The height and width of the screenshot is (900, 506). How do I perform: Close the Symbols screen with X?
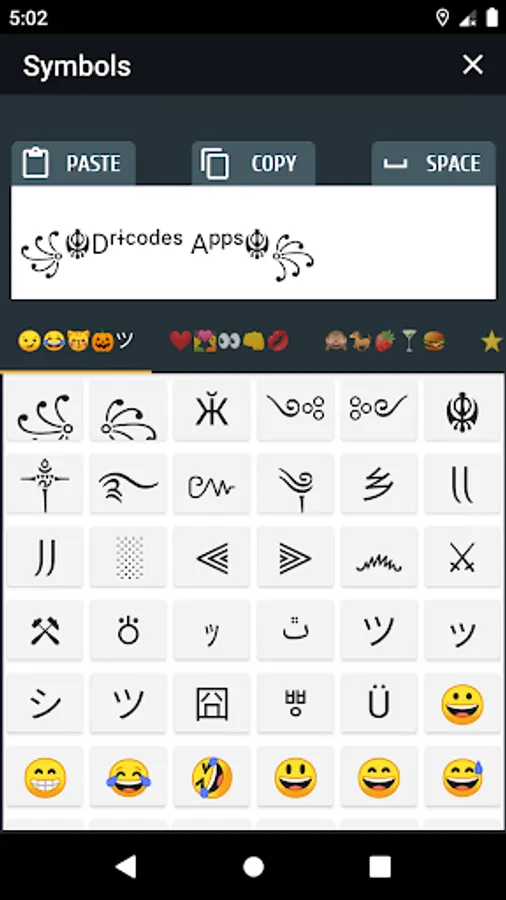(473, 65)
